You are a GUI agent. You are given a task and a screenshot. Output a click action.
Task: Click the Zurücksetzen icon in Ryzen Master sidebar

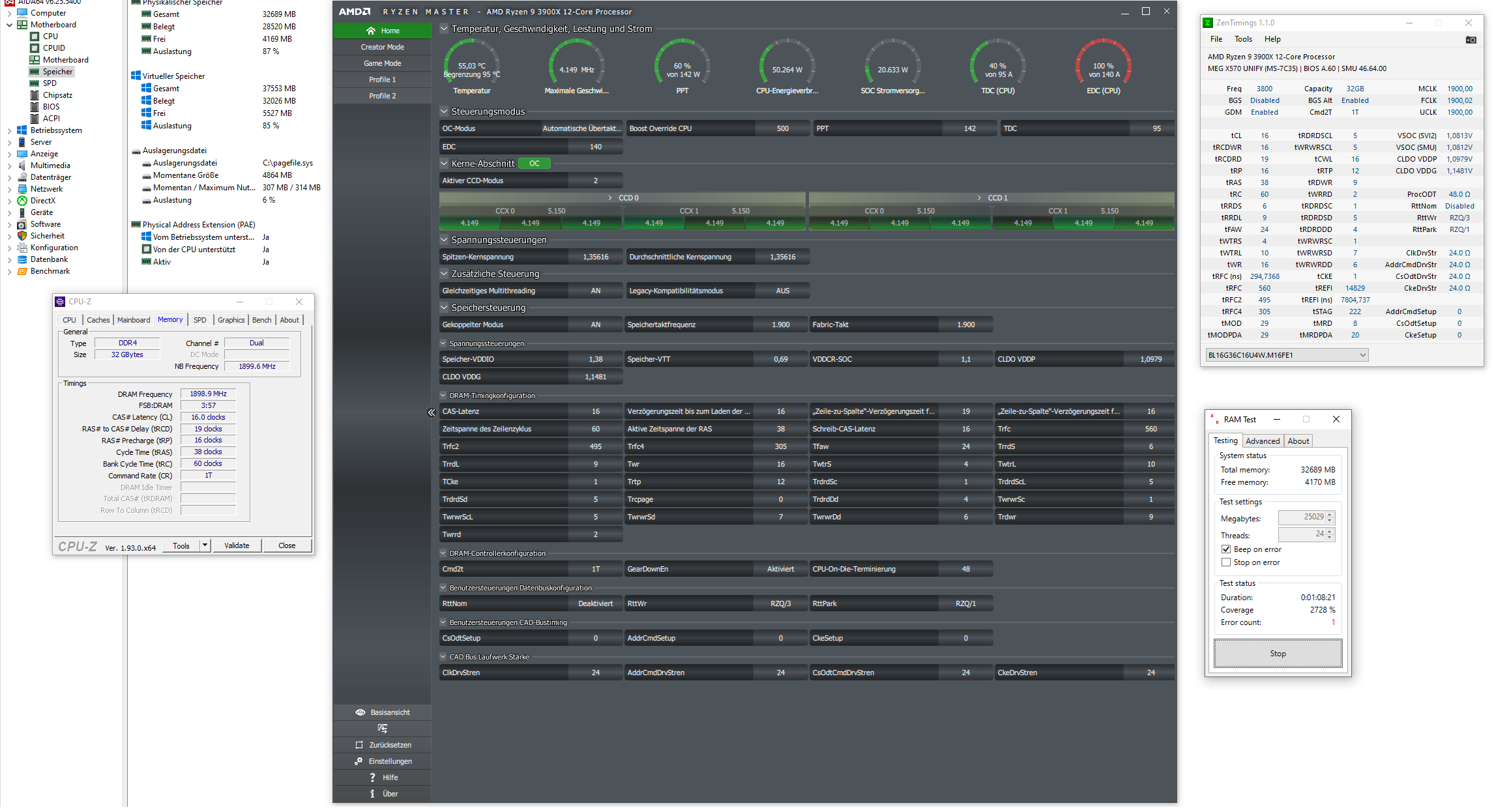(359, 745)
